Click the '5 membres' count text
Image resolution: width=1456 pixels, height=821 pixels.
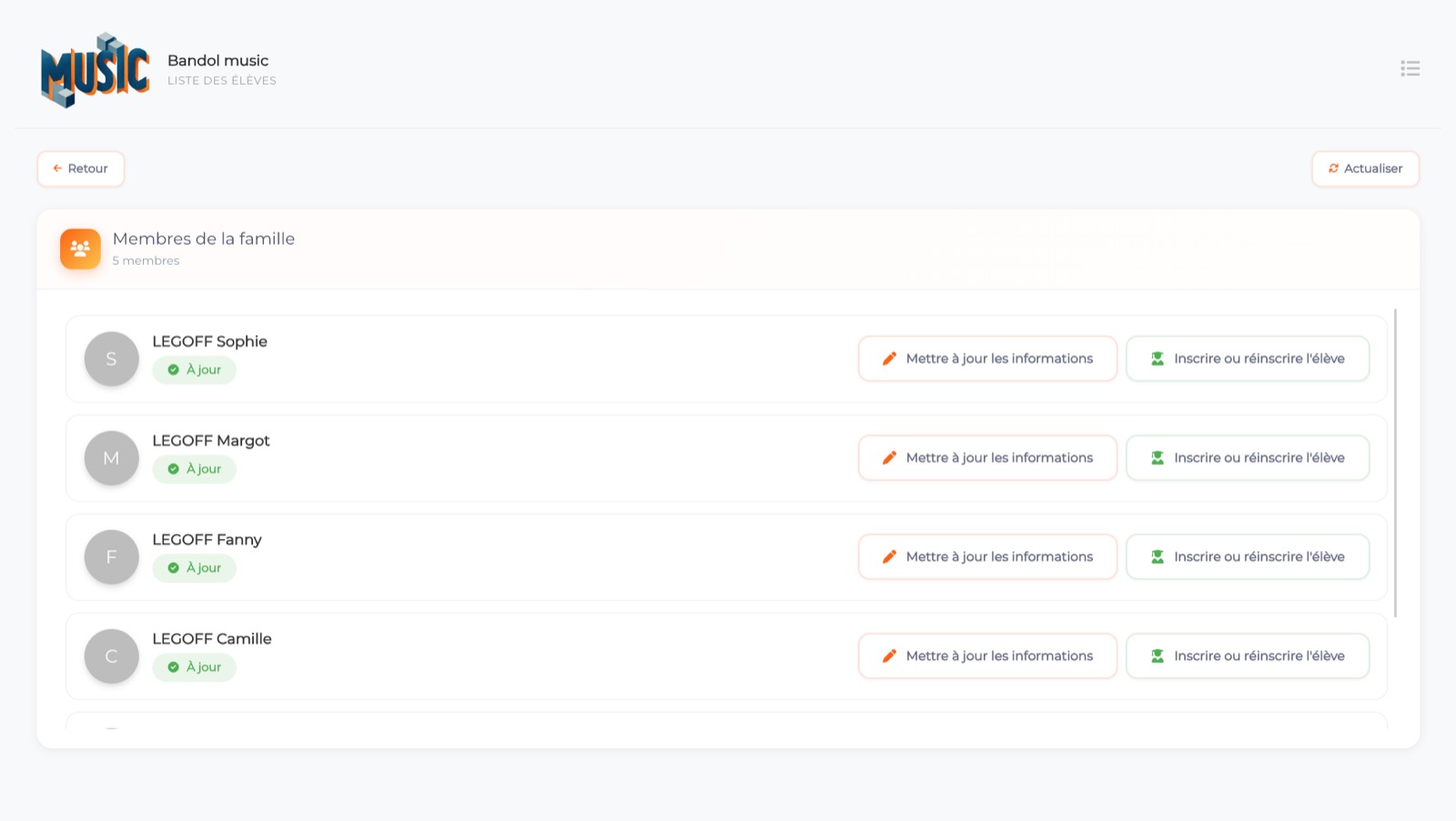tap(146, 260)
